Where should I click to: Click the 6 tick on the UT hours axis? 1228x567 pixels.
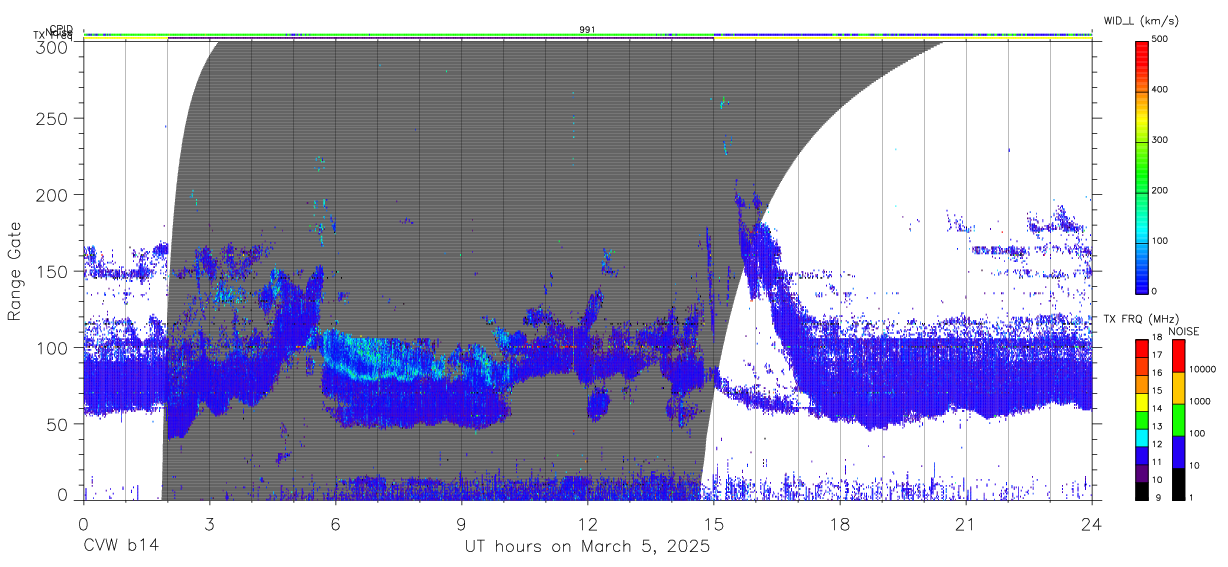335,523
